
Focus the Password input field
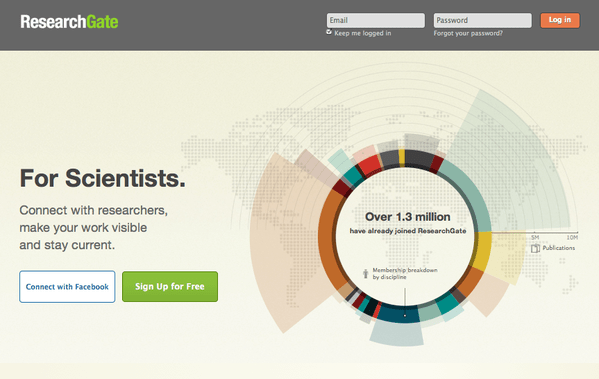click(482, 20)
